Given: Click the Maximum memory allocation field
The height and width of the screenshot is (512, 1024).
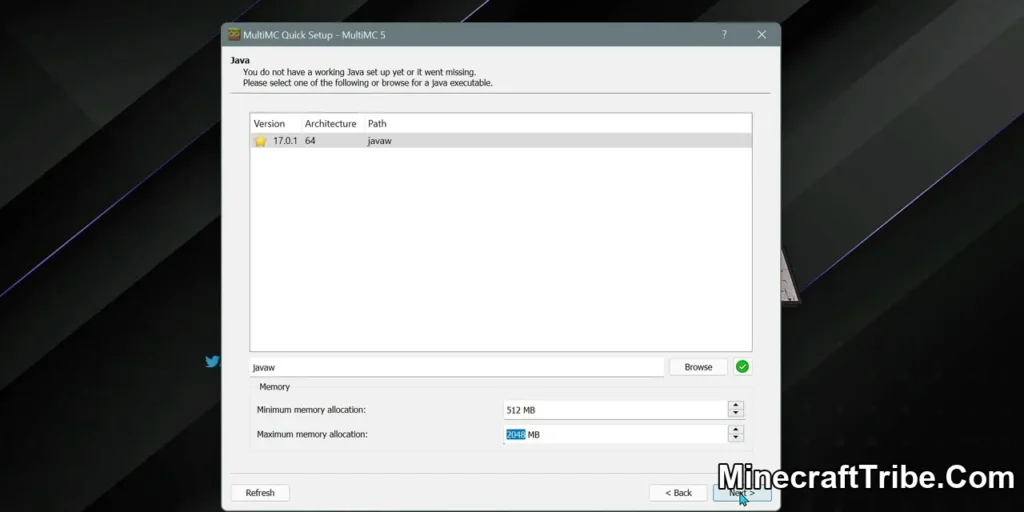Looking at the screenshot, I should click(615, 434).
